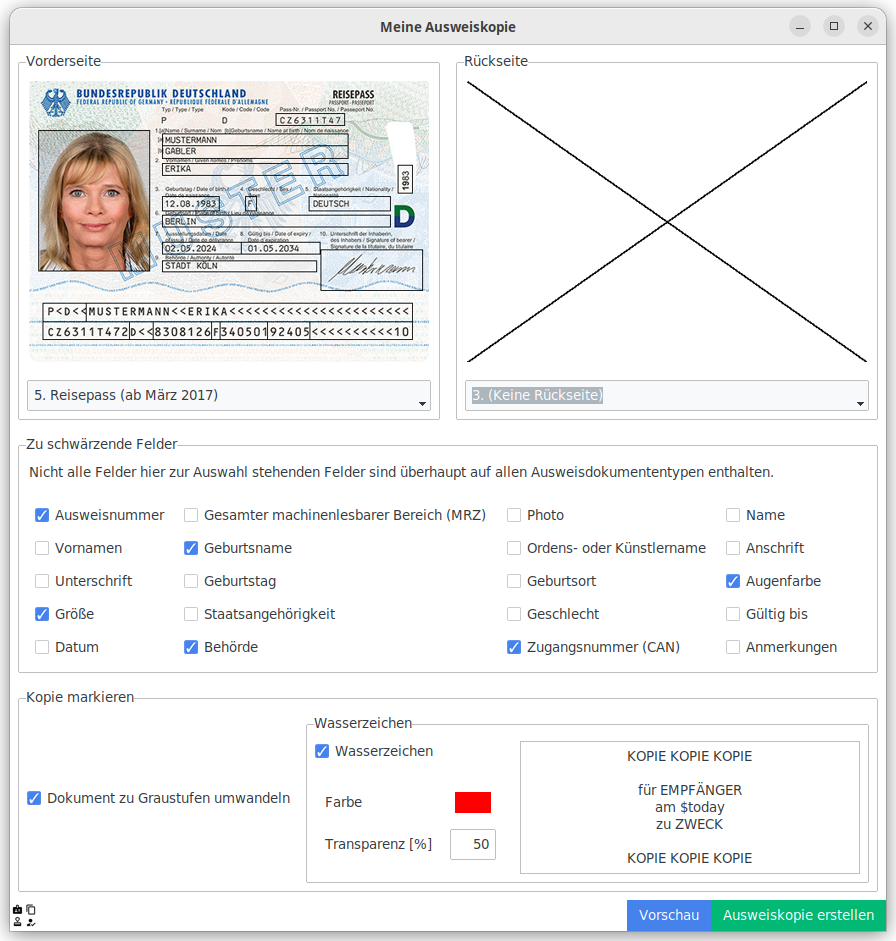The width and height of the screenshot is (896, 941).
Task: Click the rubber stamp icon at bottom left
Action: (17, 922)
